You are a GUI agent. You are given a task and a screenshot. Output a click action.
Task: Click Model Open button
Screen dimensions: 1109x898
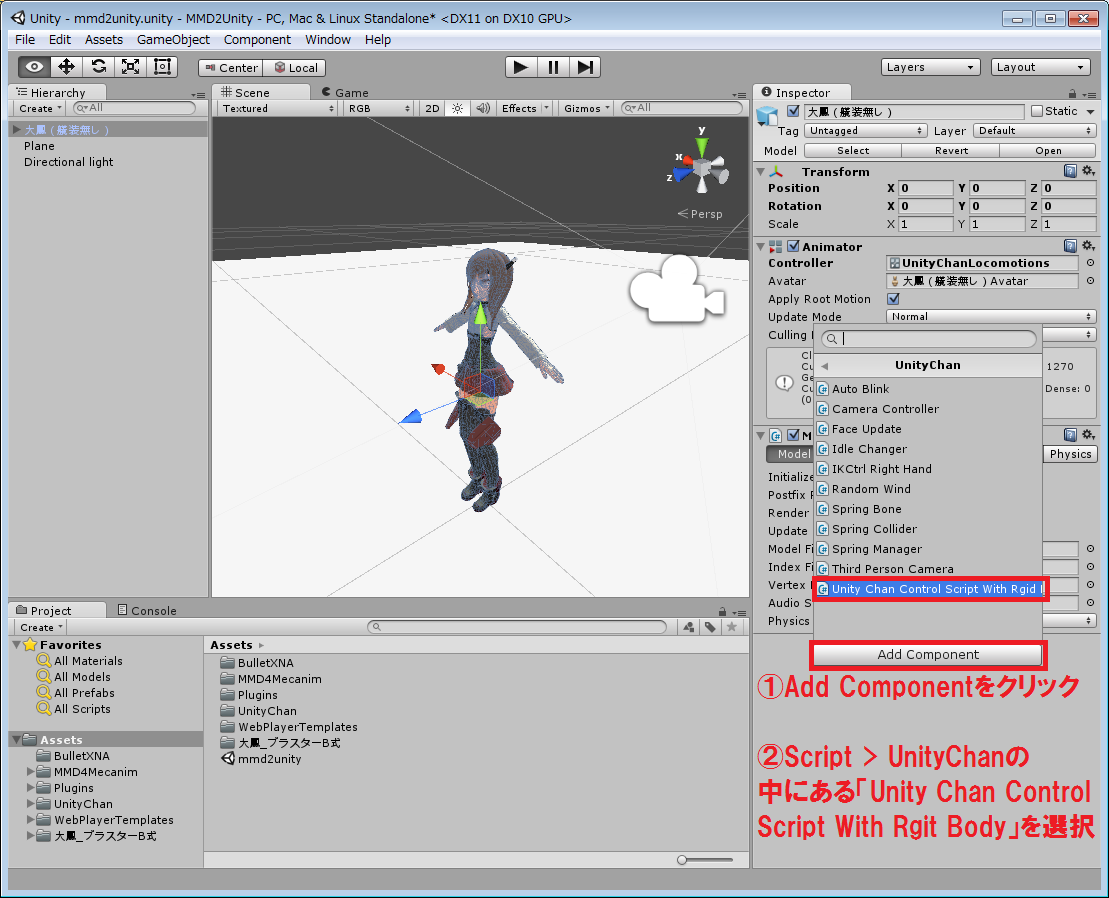click(x=1048, y=151)
